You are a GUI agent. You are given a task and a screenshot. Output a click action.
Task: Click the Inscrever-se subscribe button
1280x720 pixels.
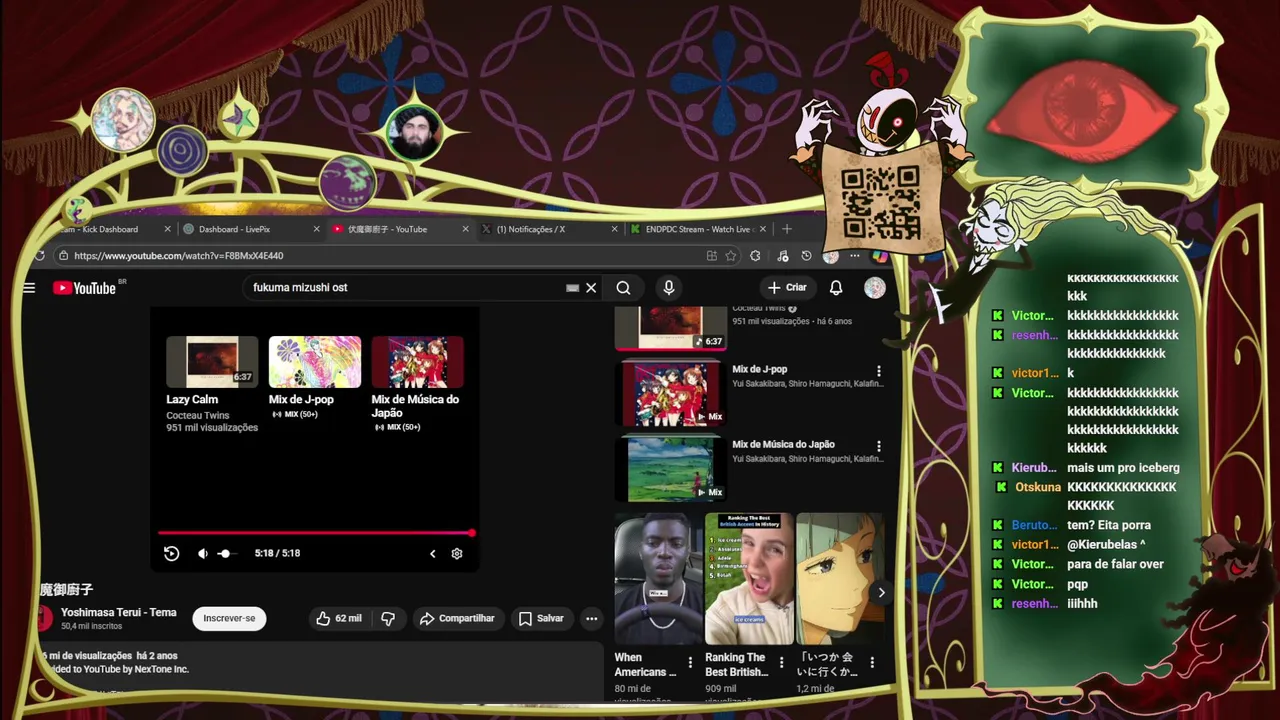[229, 618]
